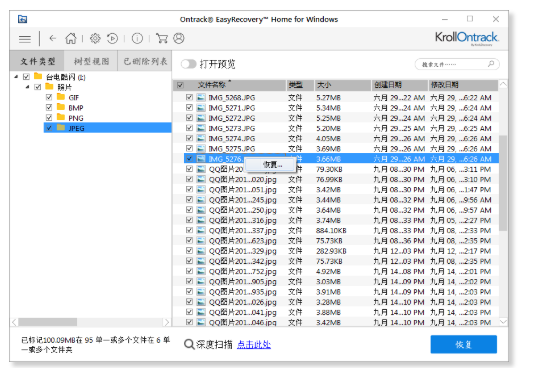Open settings gear icon in toolbar
Screen dimensions: 534x368
[x=95, y=38]
